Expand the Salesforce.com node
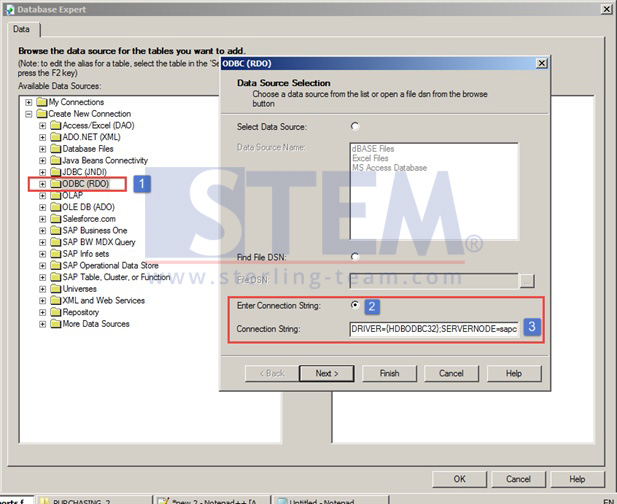The width and height of the screenshot is (617, 504). [x=42, y=219]
